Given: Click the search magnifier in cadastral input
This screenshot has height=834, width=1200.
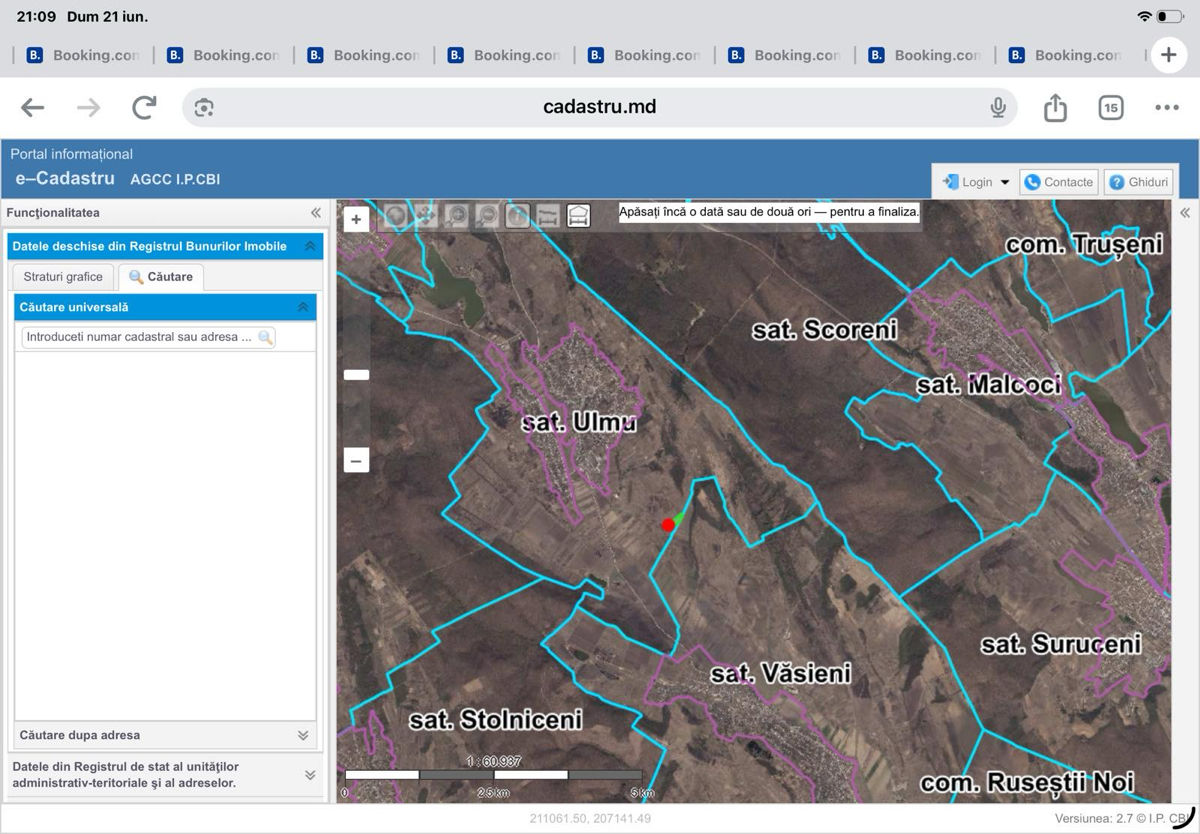Looking at the screenshot, I should pos(265,338).
